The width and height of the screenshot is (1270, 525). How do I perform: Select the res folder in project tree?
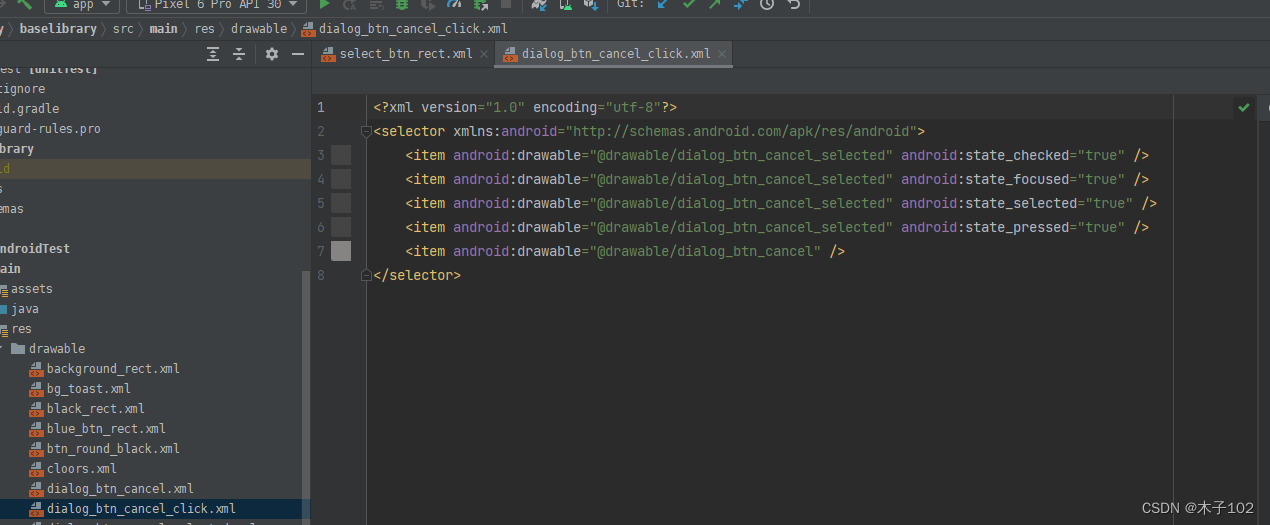pos(21,329)
